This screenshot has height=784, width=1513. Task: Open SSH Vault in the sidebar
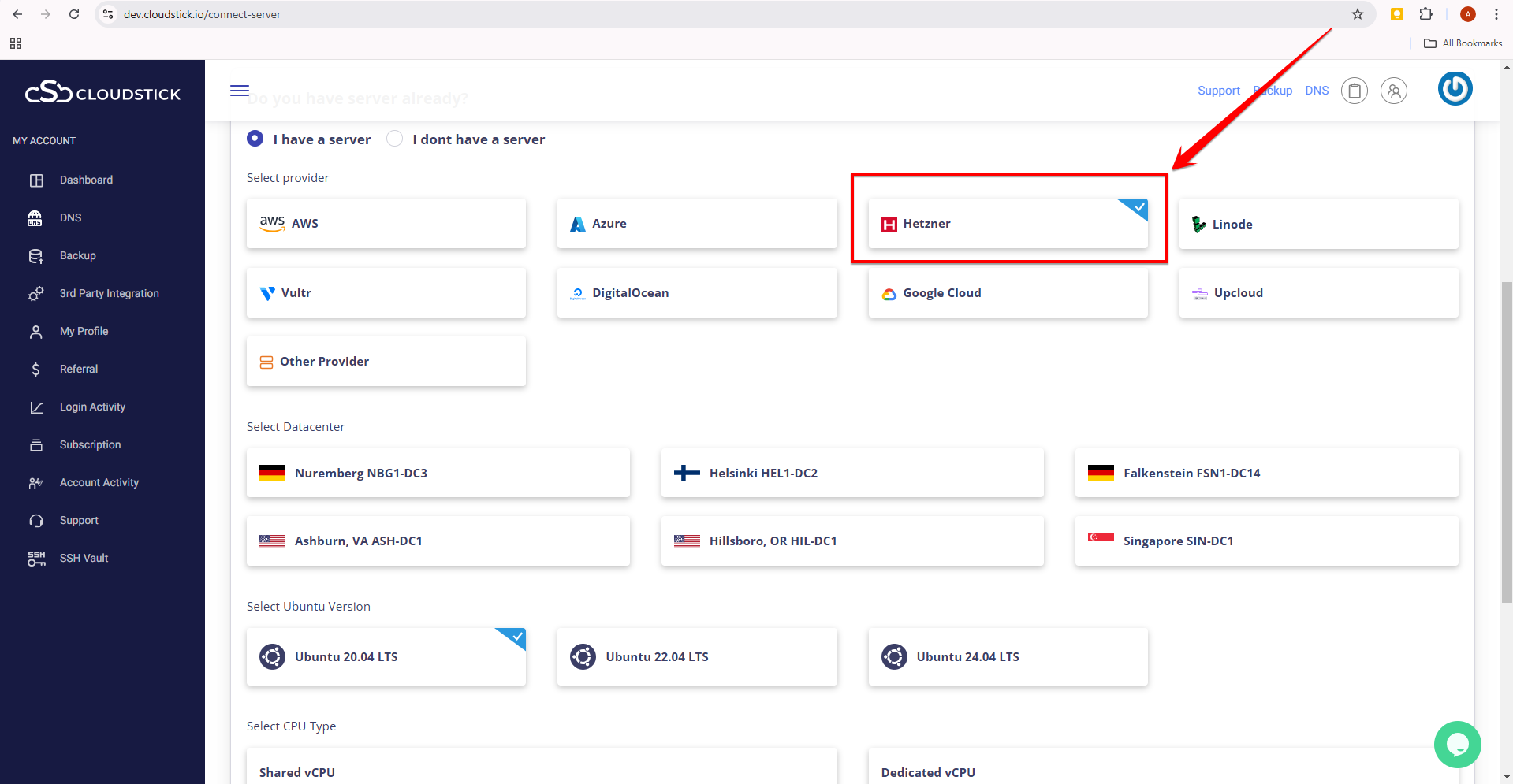(x=84, y=558)
